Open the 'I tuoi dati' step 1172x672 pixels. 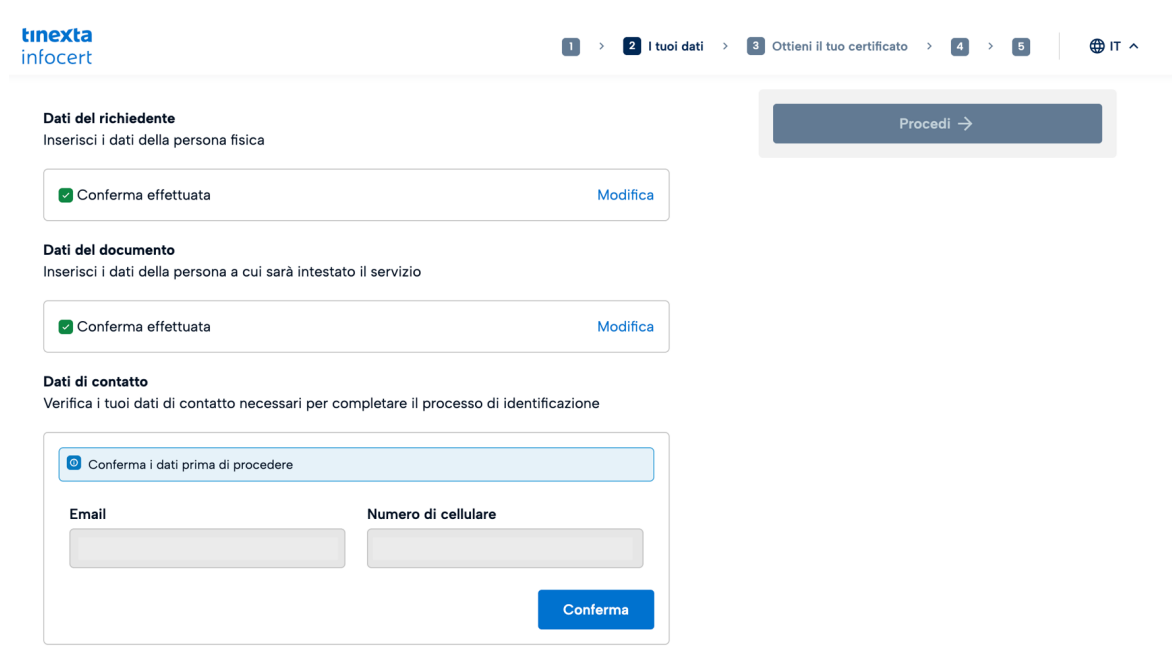tap(675, 46)
